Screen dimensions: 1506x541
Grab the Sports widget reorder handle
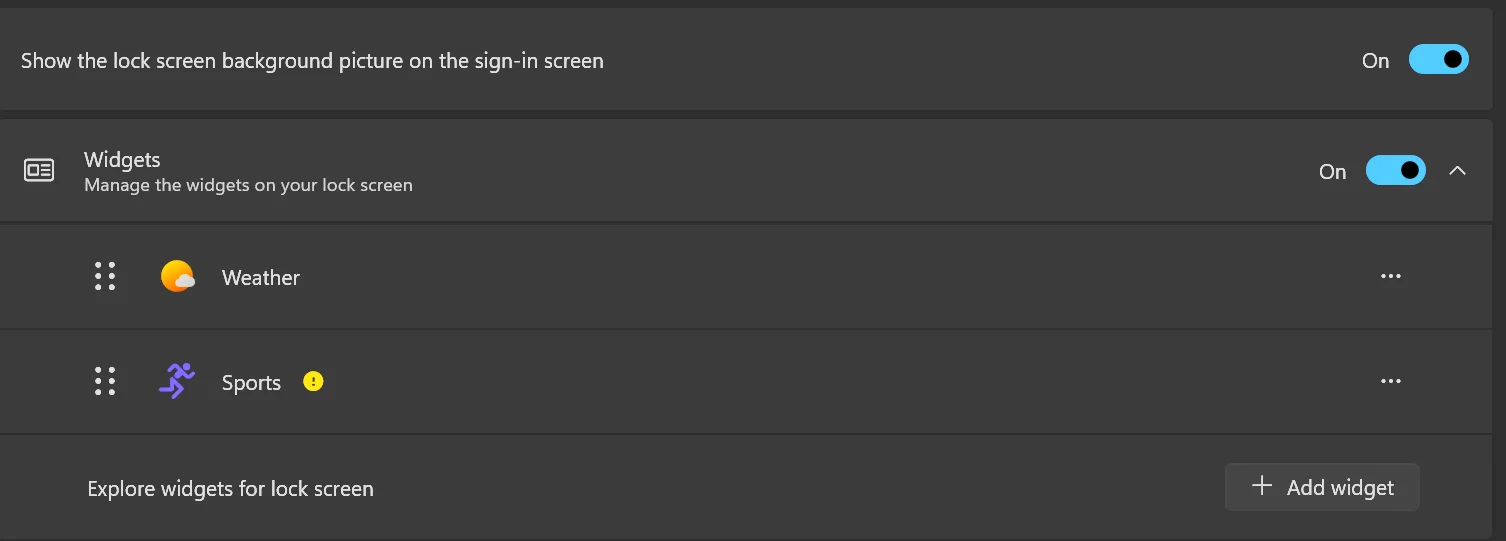[105, 381]
